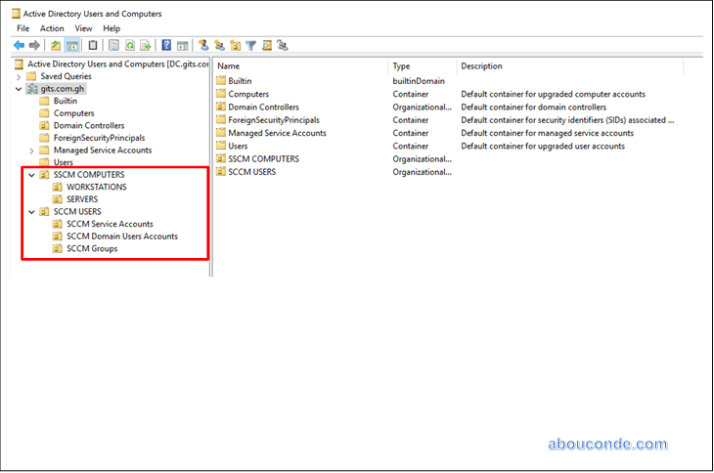The width and height of the screenshot is (714, 473).
Task: Select WORKSTATIONS OU in the tree
Action: click(x=96, y=187)
